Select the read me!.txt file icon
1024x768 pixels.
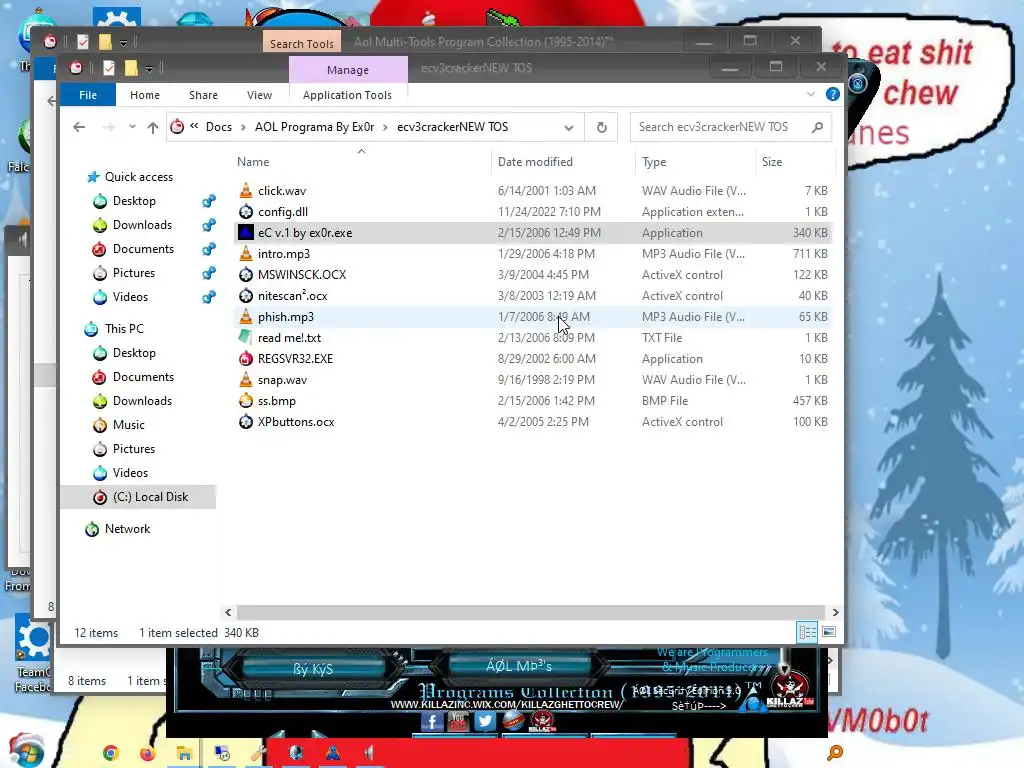coord(246,338)
